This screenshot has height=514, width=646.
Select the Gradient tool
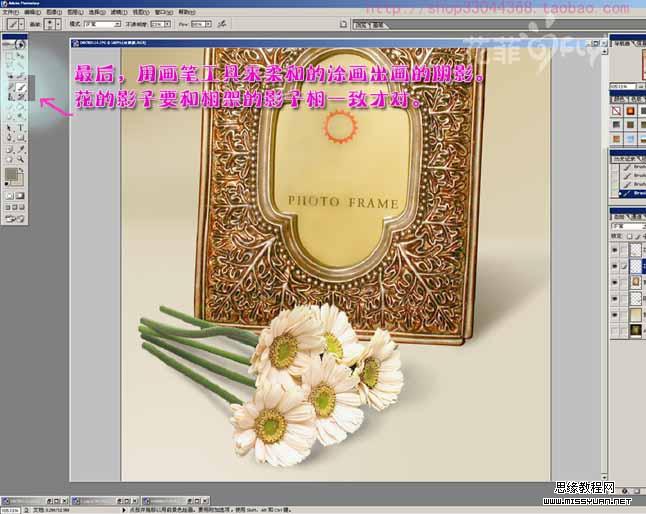point(21,107)
